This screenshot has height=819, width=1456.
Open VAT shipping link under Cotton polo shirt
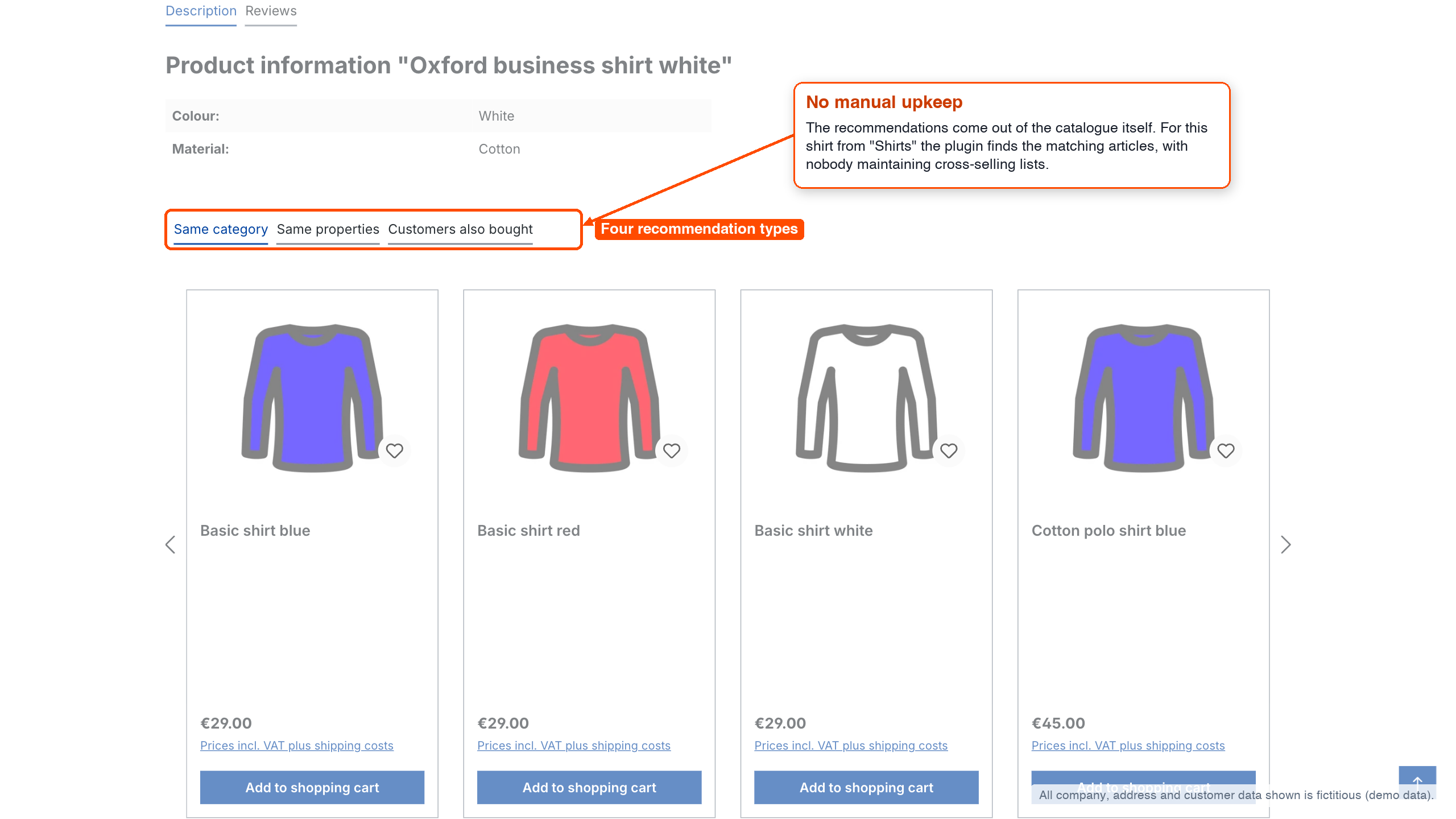[x=1128, y=745]
